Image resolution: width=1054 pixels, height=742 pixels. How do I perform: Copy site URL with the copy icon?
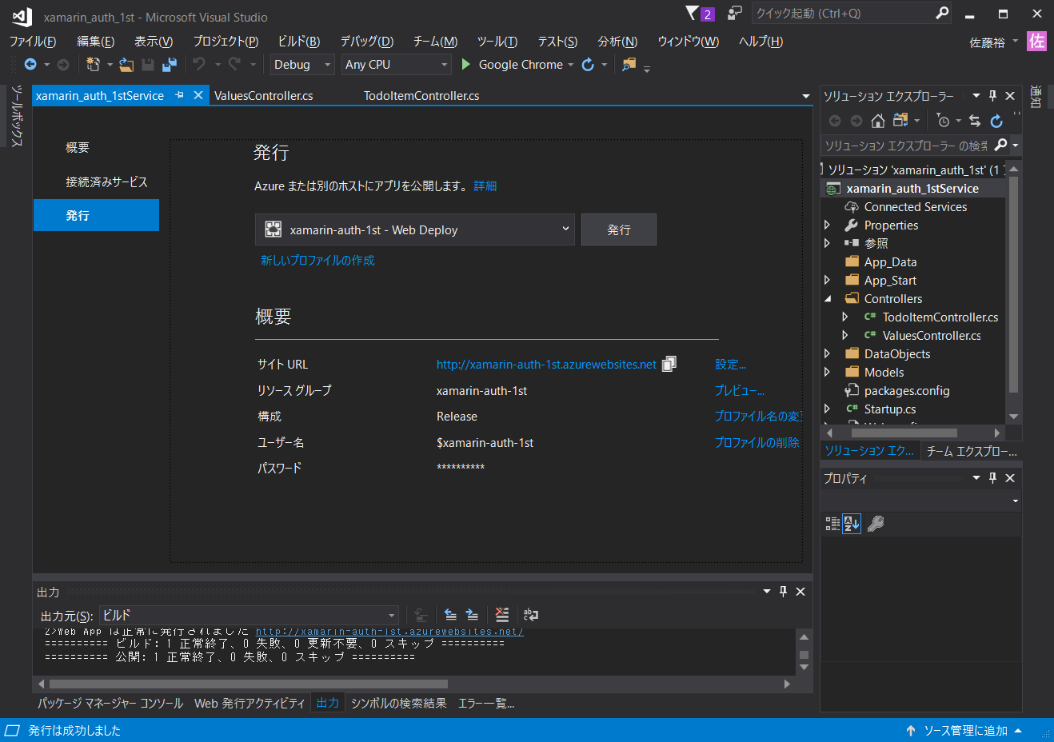(669, 364)
